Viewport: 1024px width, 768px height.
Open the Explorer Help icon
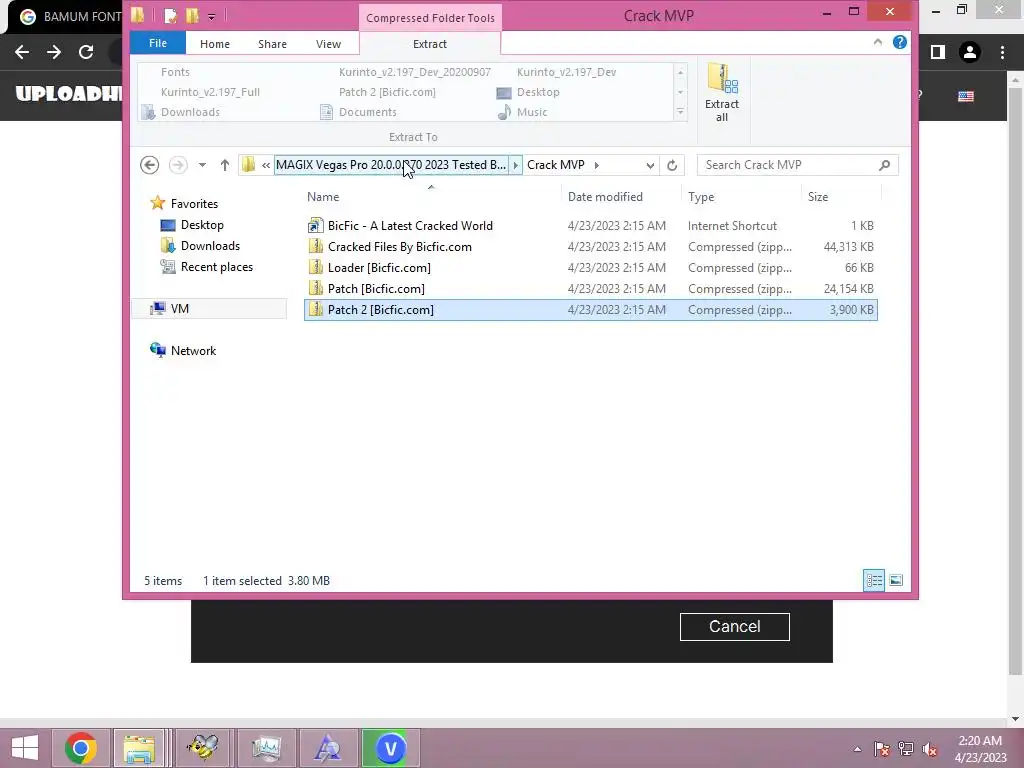[899, 42]
